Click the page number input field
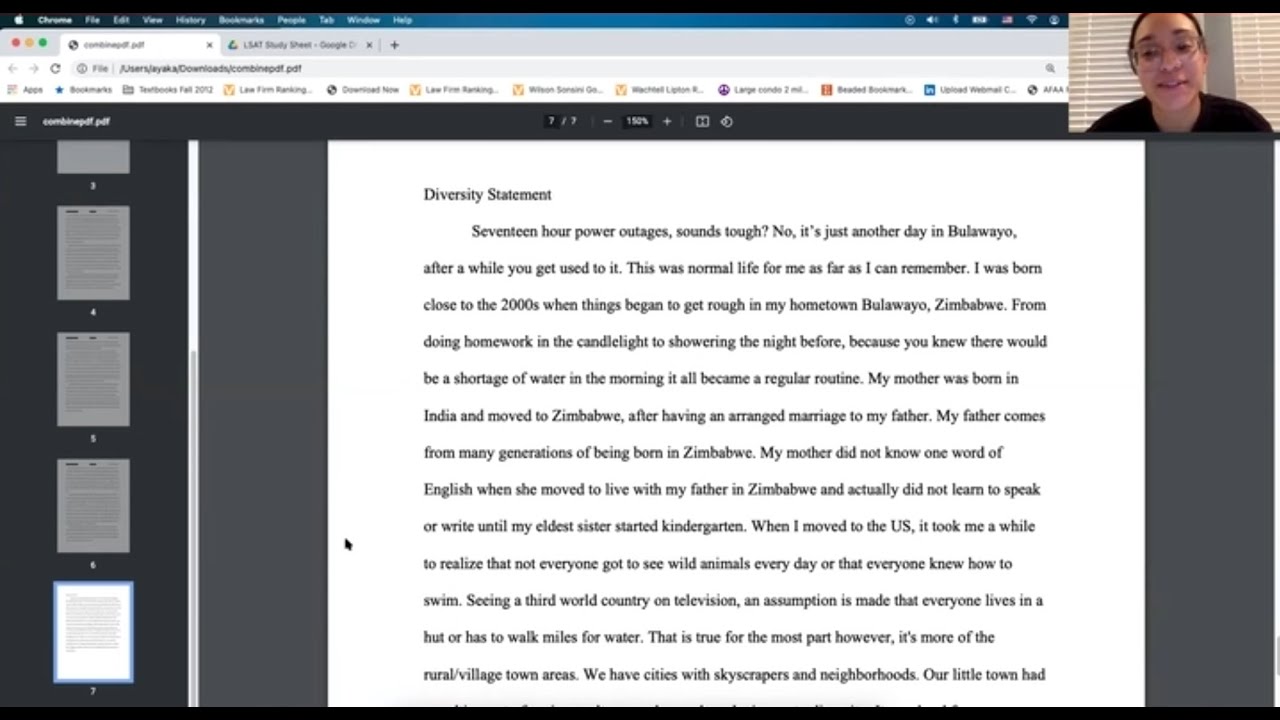 click(551, 121)
